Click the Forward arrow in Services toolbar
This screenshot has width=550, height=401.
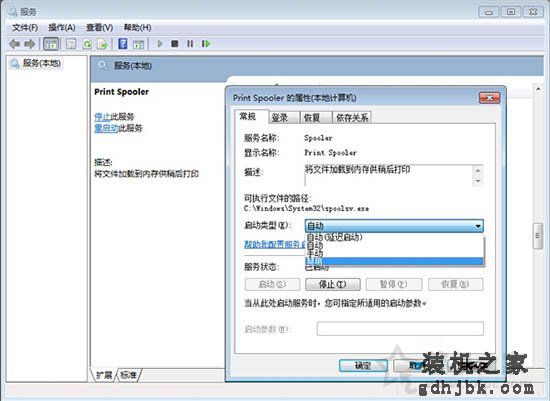click(30, 44)
